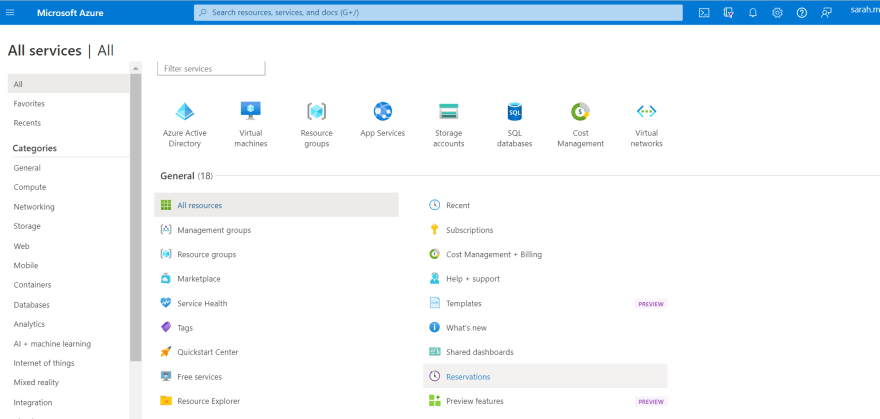Click the Free services icon
This screenshot has height=419, width=880.
[166, 376]
